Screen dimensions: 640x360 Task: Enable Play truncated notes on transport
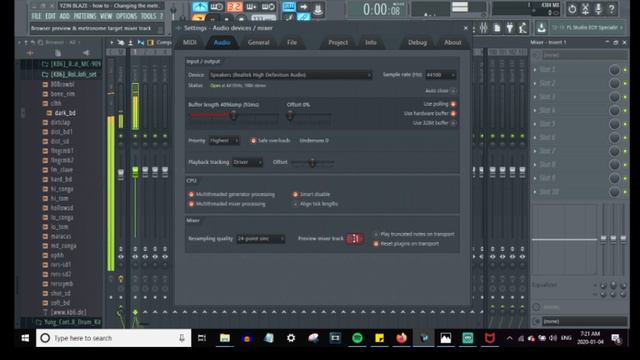pyautogui.click(x=376, y=234)
